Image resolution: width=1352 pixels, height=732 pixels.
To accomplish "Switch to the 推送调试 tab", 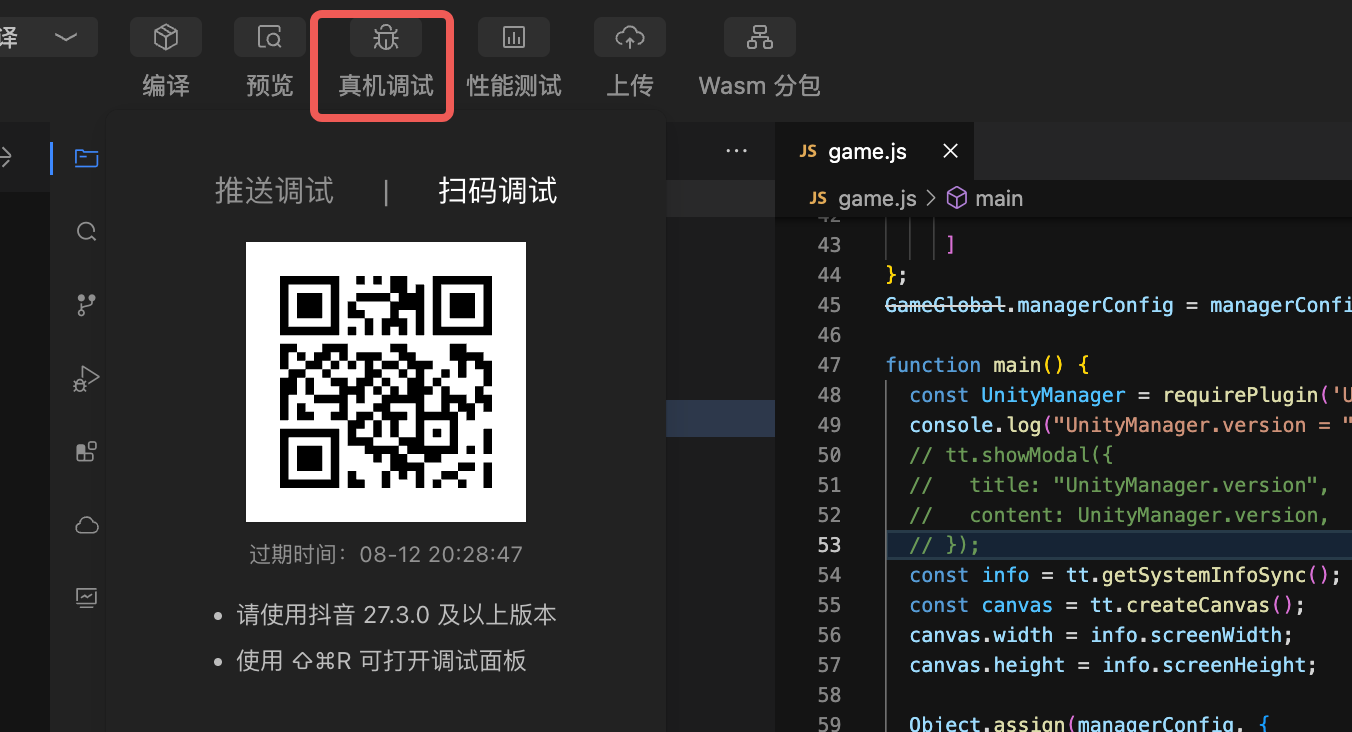I will [275, 191].
